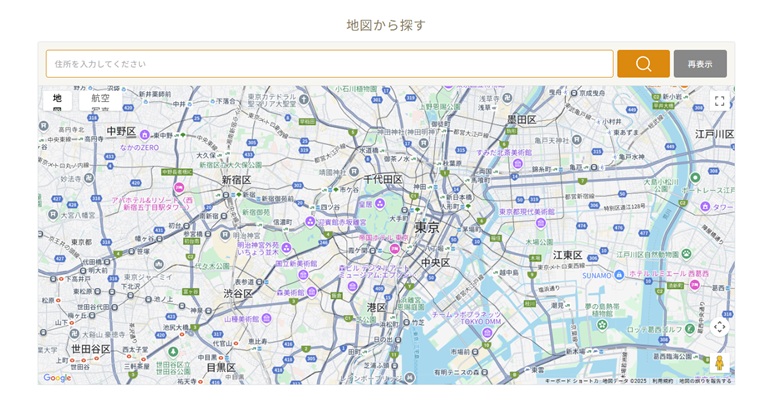This screenshot has height=400, width=774.
Task: Click the 中野区 ward label
Action: tap(121, 131)
